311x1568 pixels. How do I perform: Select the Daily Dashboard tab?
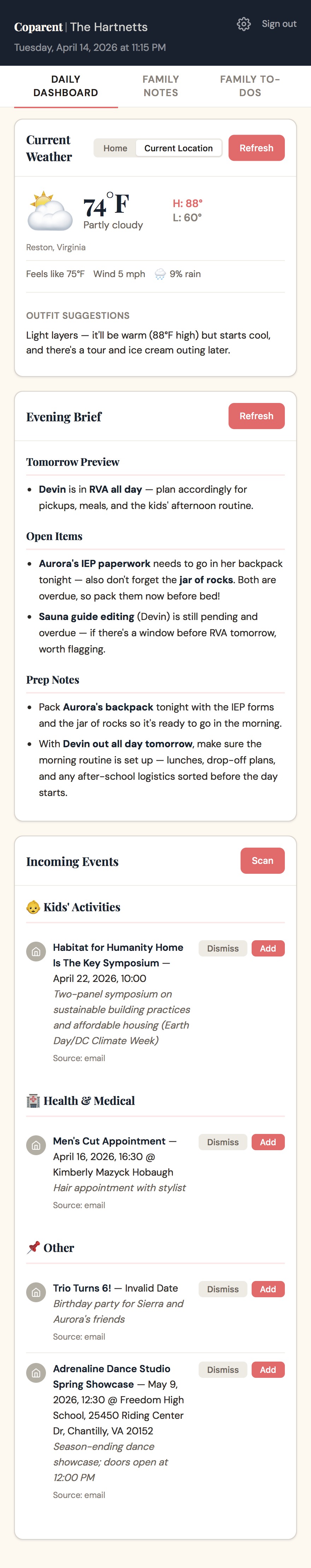pos(66,86)
